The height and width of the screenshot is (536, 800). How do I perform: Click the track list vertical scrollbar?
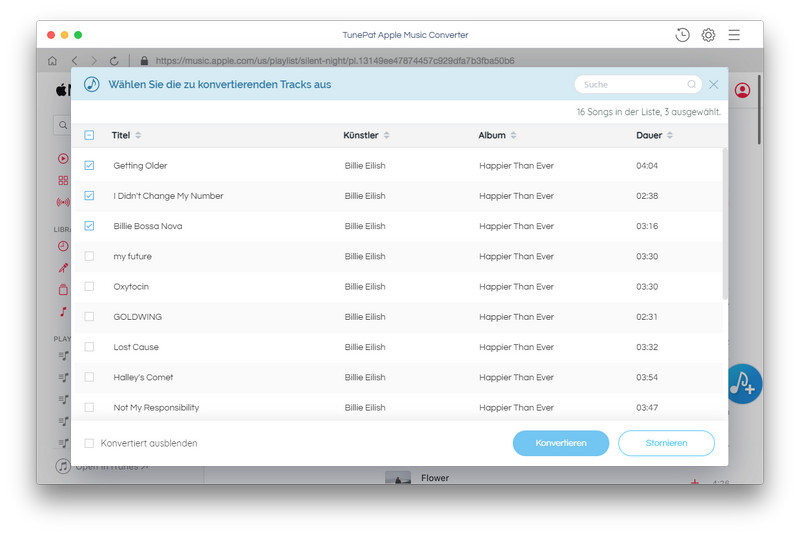(724, 224)
